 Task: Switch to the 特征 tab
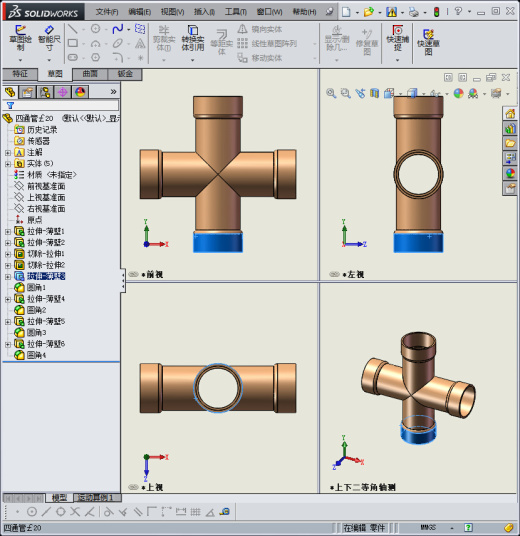[x=20, y=74]
